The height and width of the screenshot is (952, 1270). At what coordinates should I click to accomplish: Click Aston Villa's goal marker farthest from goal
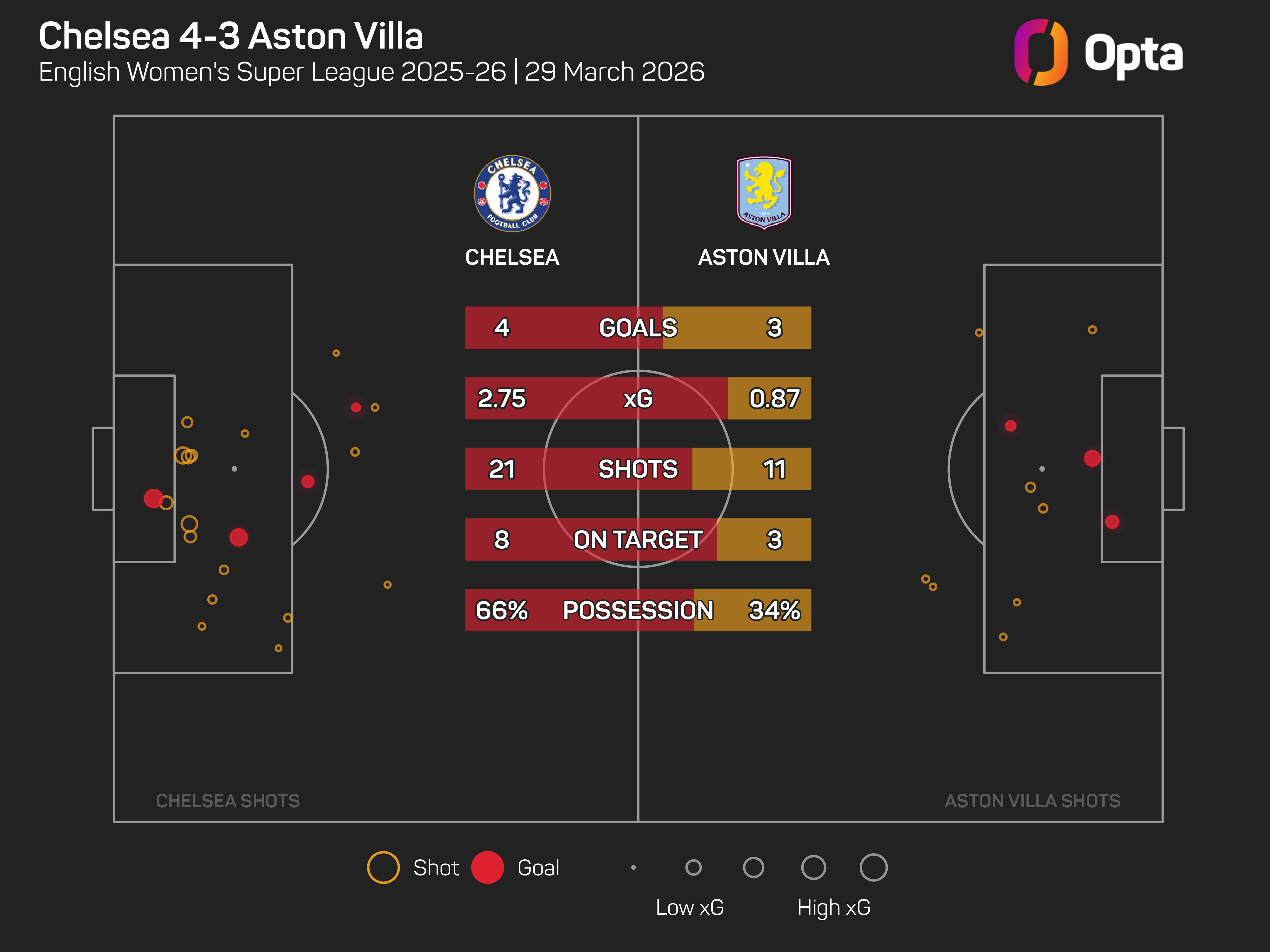[x=1011, y=426]
